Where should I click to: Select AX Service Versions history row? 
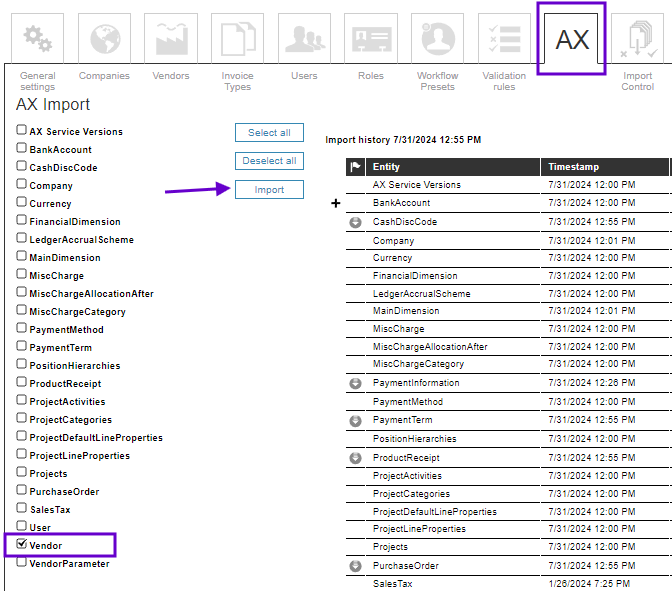click(417, 185)
